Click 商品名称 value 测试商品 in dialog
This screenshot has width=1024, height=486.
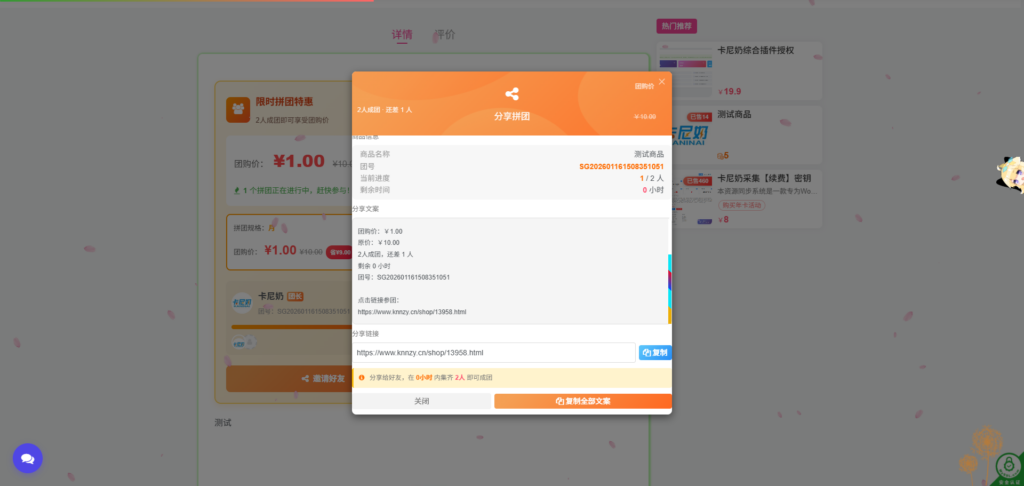tap(649, 154)
